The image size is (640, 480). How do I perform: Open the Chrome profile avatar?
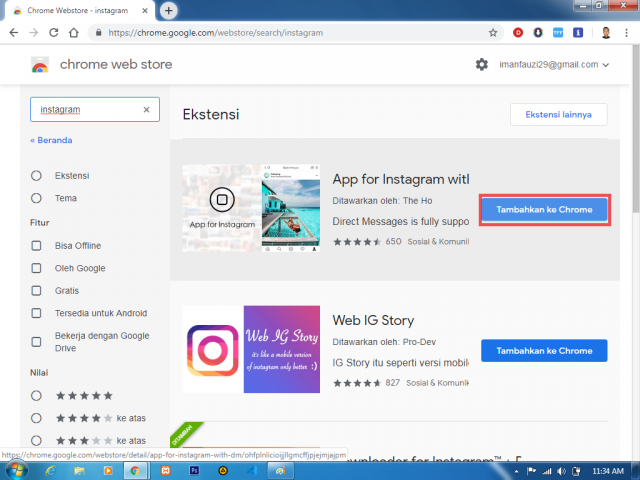[x=606, y=33]
